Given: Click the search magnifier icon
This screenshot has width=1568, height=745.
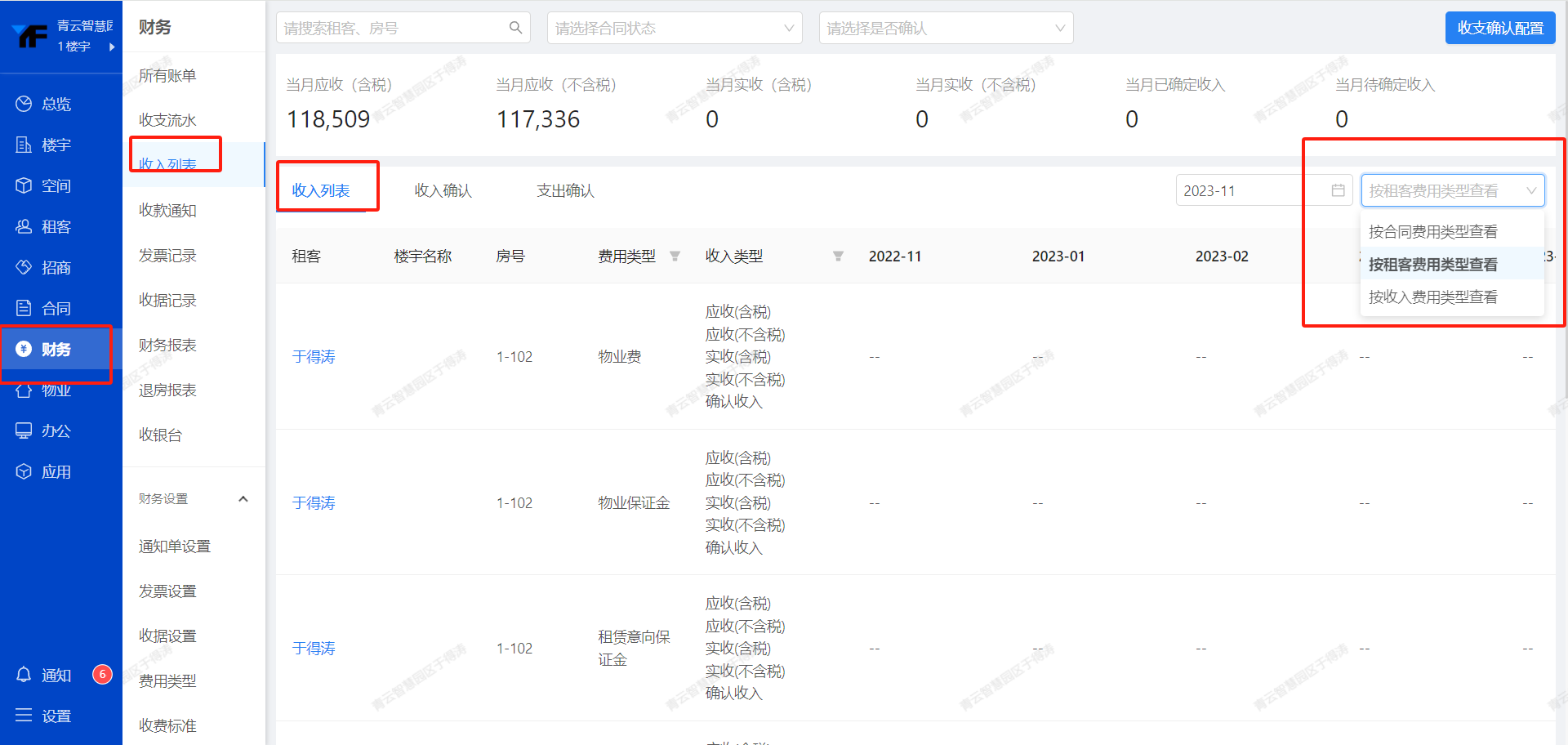Looking at the screenshot, I should (x=515, y=28).
